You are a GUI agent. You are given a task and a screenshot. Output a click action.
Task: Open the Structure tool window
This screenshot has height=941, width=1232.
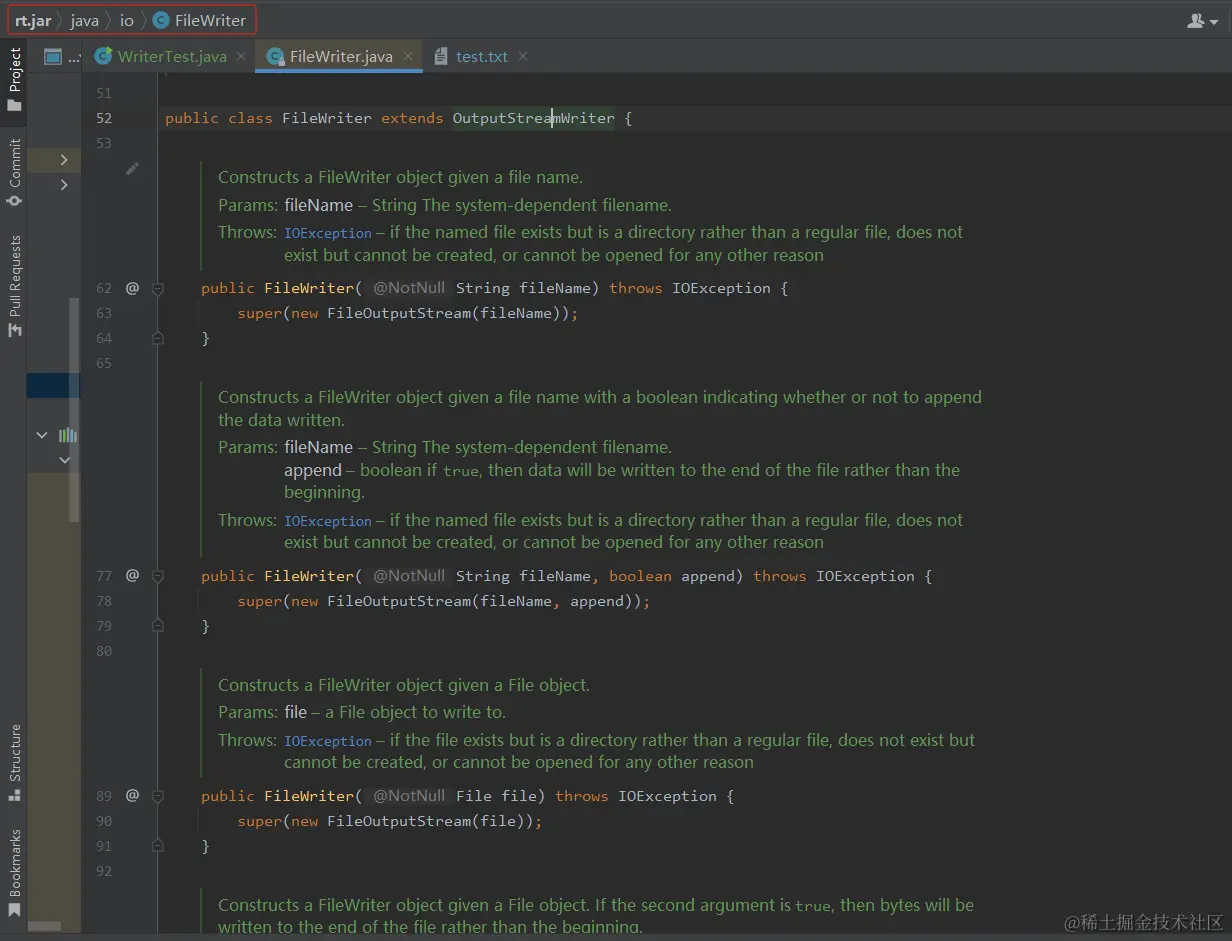14,763
